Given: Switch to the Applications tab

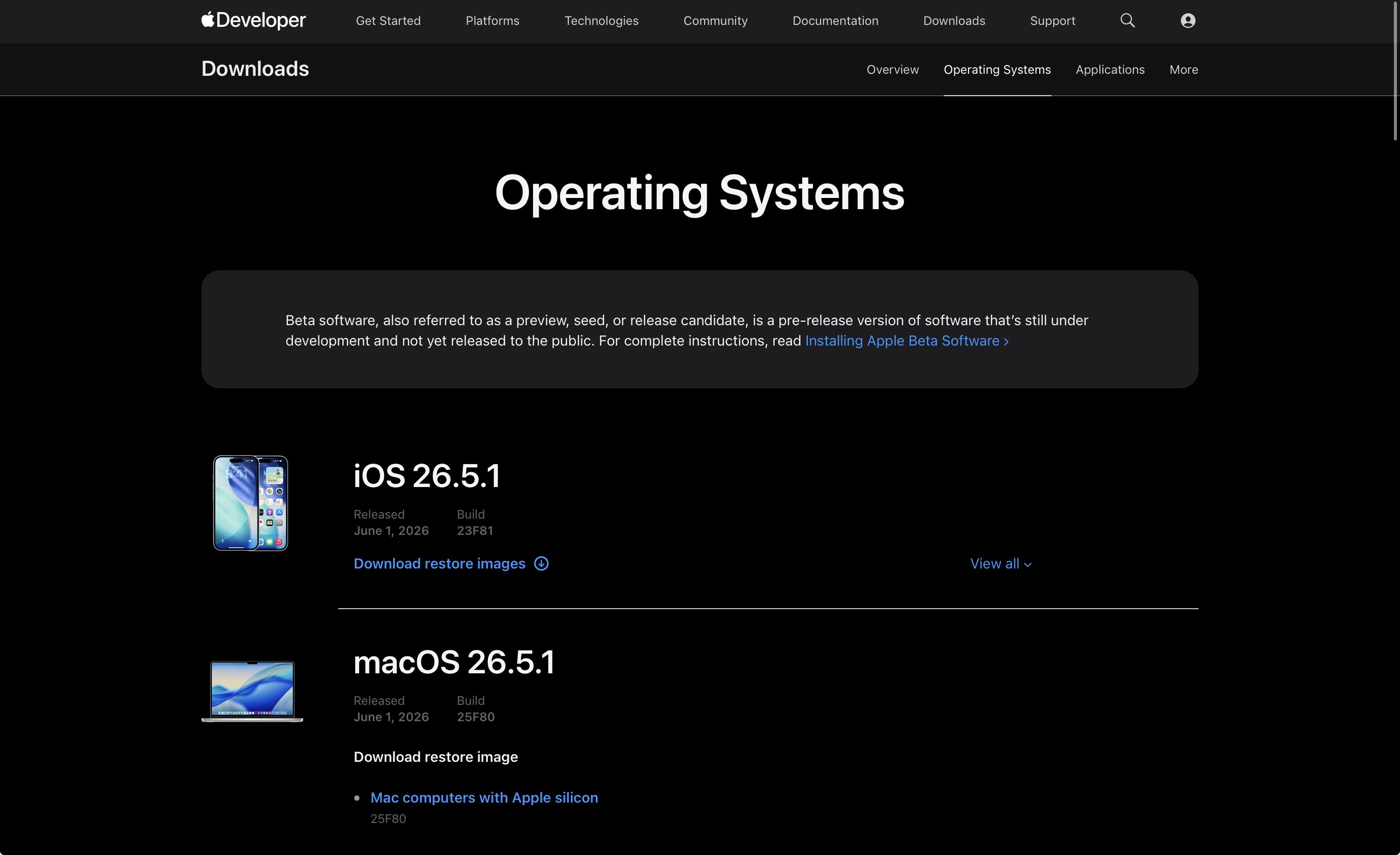Looking at the screenshot, I should (1110, 69).
